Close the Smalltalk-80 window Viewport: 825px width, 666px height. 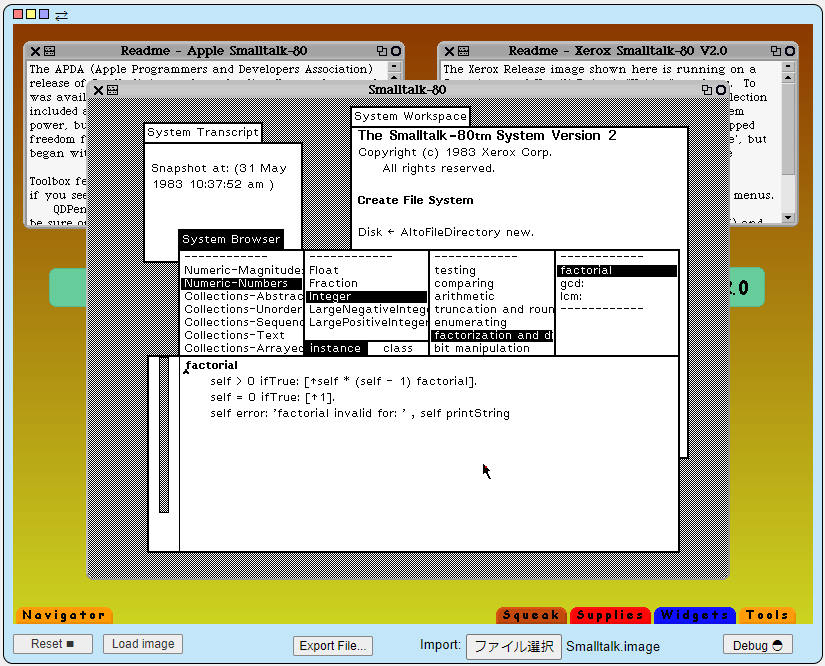[x=98, y=90]
